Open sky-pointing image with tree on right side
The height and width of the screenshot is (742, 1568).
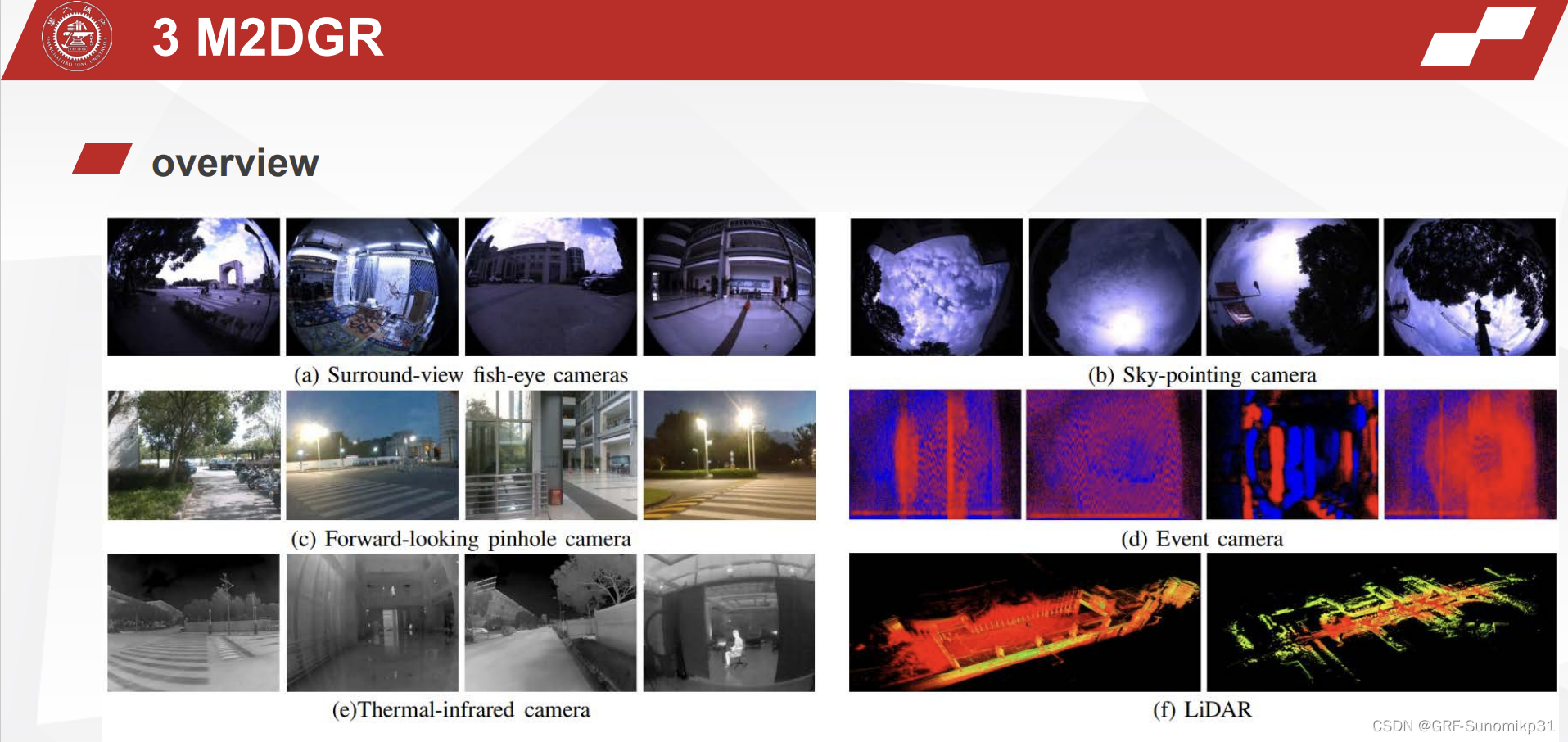[x=1292, y=287]
